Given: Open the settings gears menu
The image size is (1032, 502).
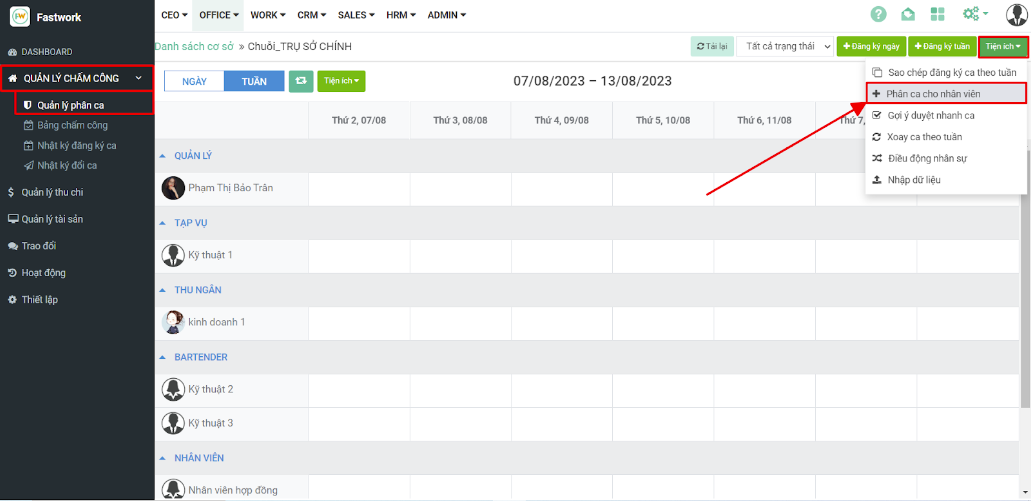Looking at the screenshot, I should [975, 15].
